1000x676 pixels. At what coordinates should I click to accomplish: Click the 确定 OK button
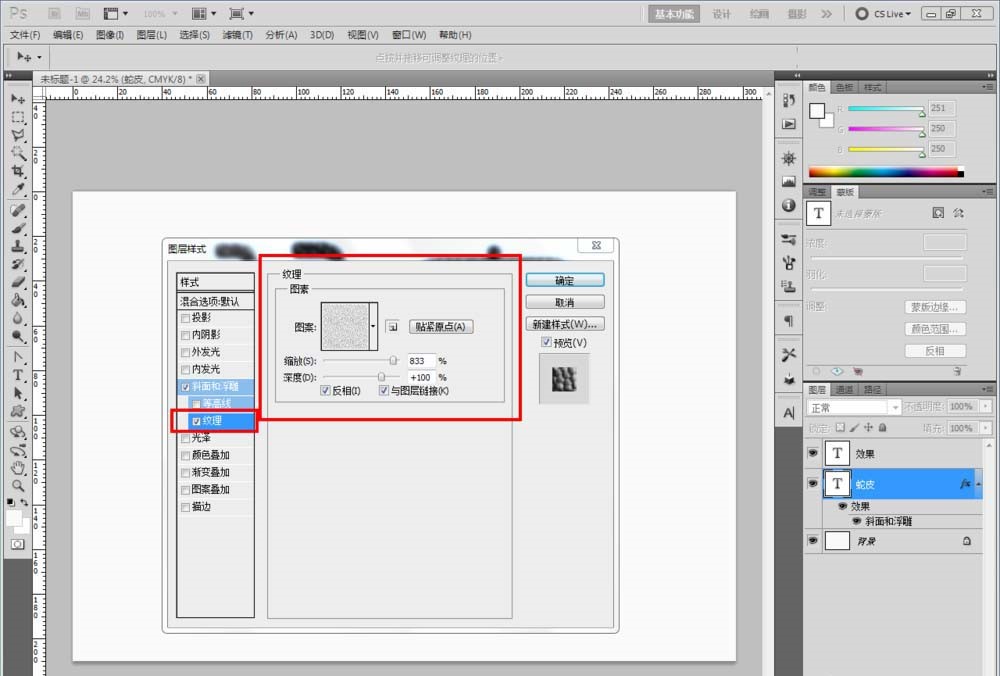click(564, 280)
